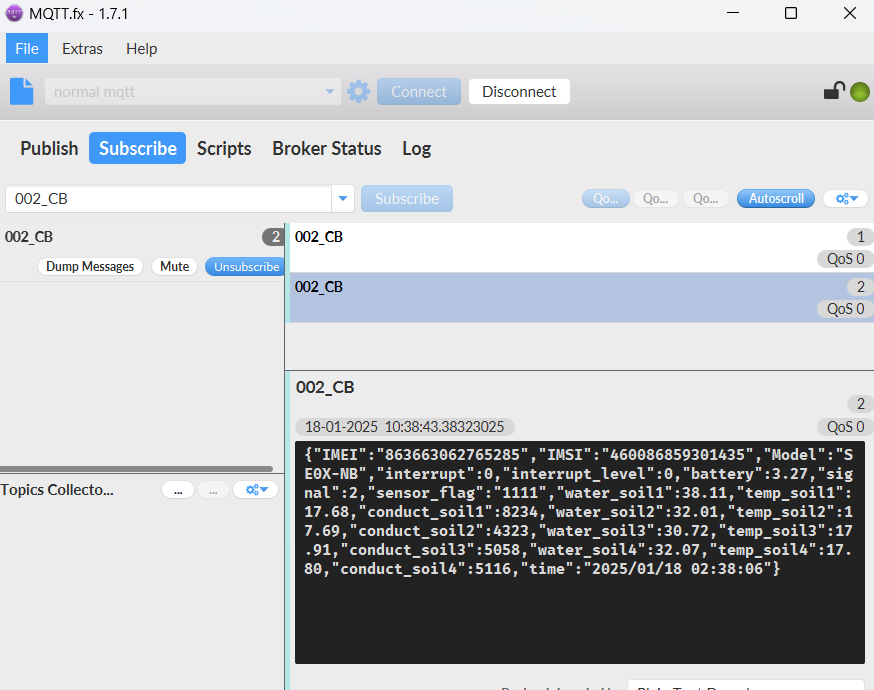This screenshot has width=874, height=690.
Task: Toggle the Autoscroll button
Action: [775, 198]
